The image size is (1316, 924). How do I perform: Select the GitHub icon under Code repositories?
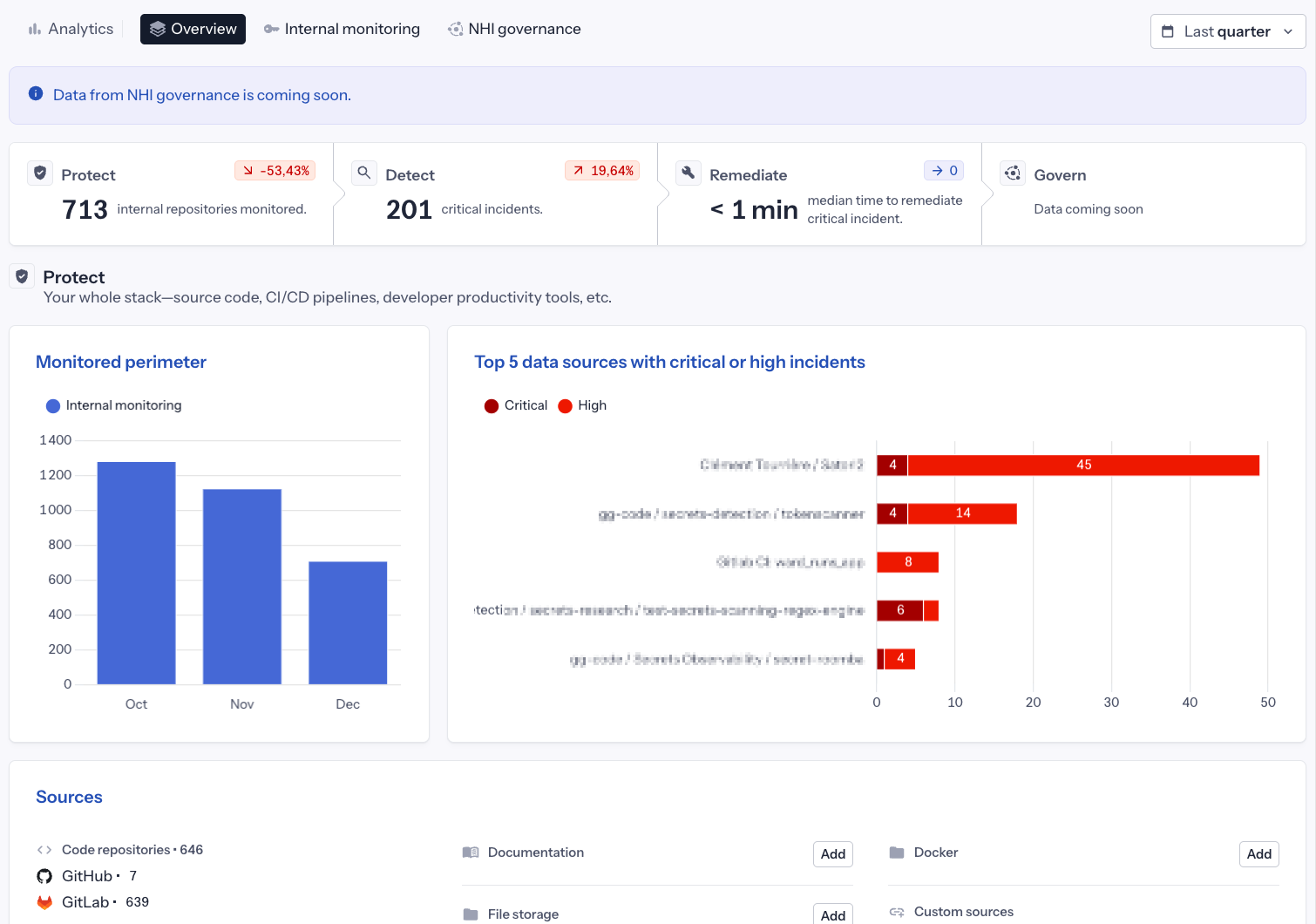pos(44,875)
